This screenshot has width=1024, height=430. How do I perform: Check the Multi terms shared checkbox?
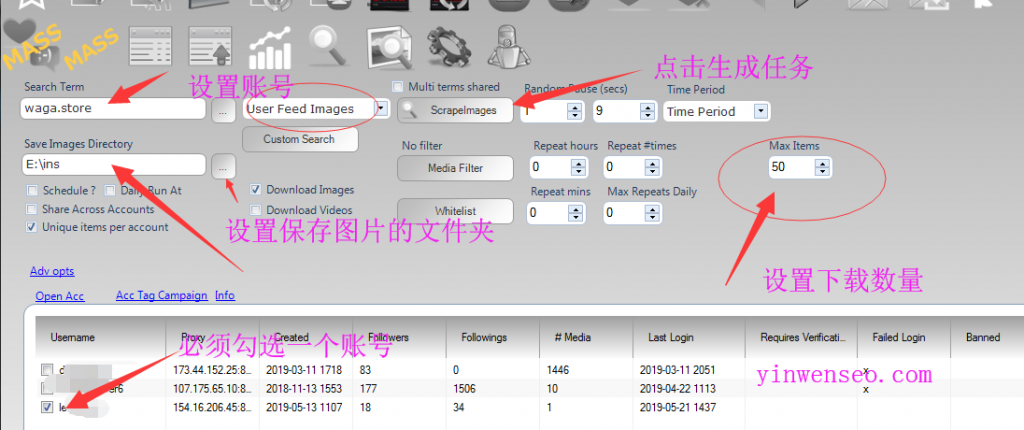click(399, 87)
